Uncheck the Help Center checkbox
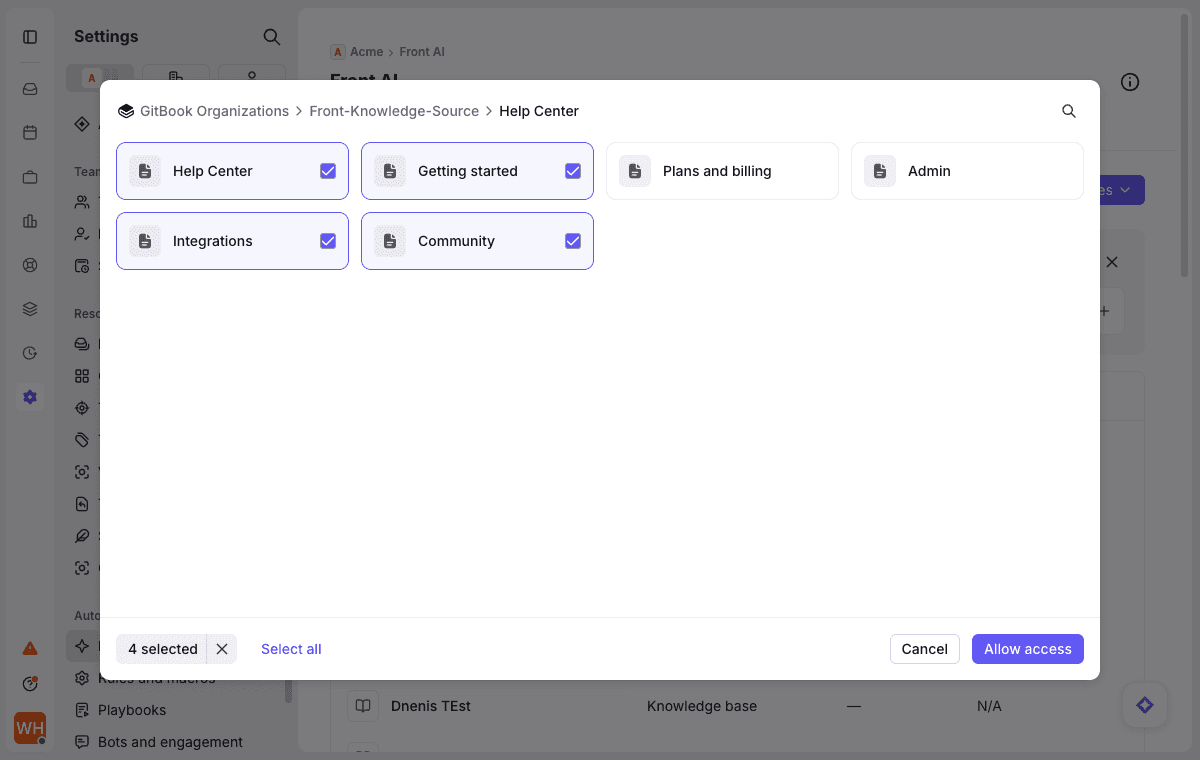The image size is (1200, 760). point(328,171)
